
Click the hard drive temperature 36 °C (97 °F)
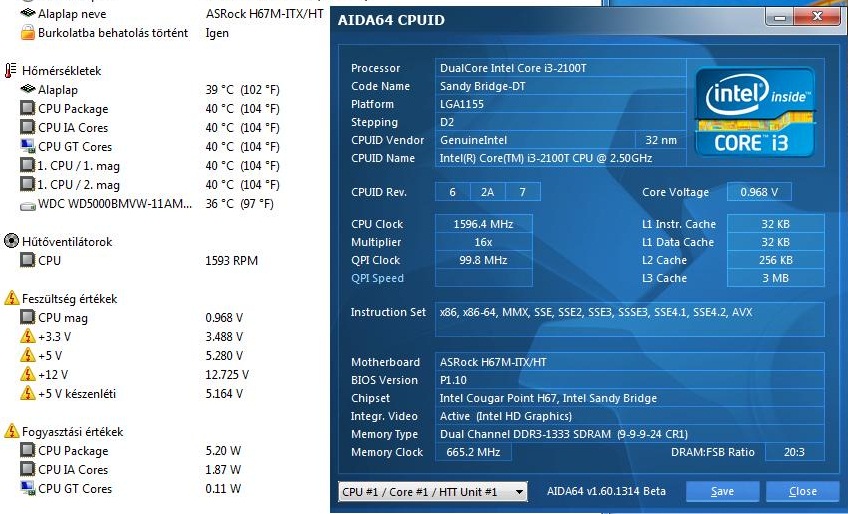tap(240, 203)
